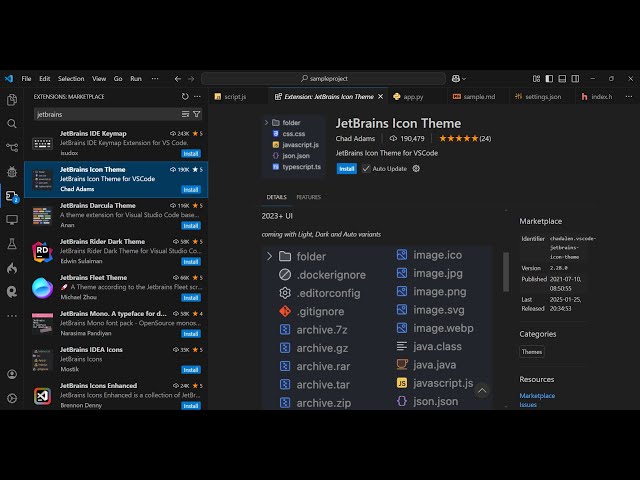The height and width of the screenshot is (480, 640).
Task: Open the Search view in activity bar
Action: 12,124
